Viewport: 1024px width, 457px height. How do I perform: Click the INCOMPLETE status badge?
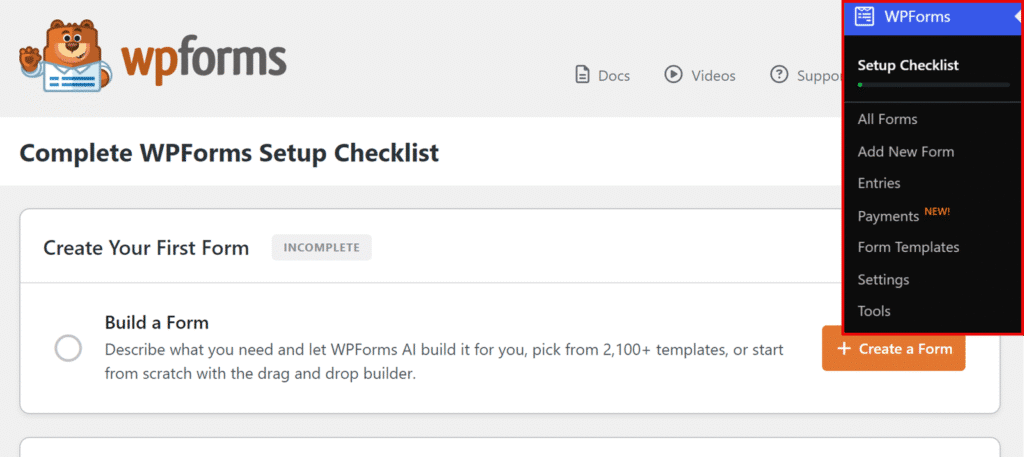(322, 247)
